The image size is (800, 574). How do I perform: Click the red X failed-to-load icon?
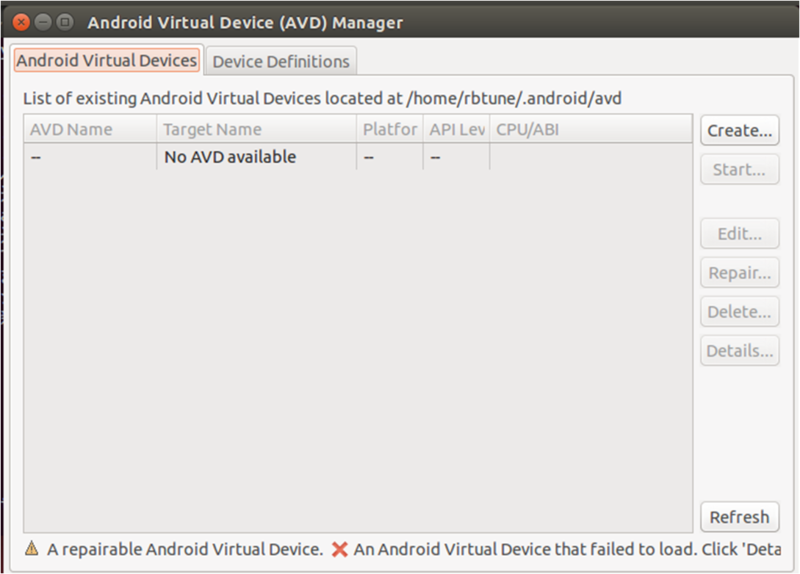340,549
